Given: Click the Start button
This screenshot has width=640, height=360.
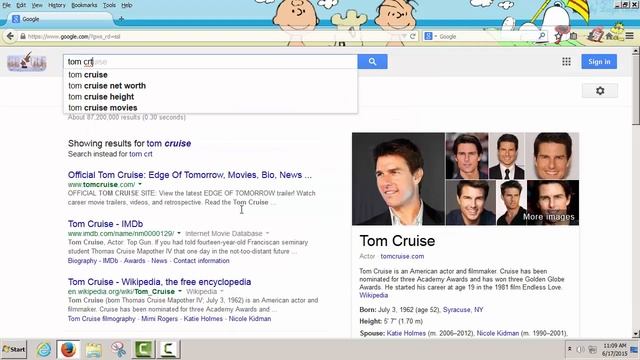Looking at the screenshot, I should tap(14, 349).
